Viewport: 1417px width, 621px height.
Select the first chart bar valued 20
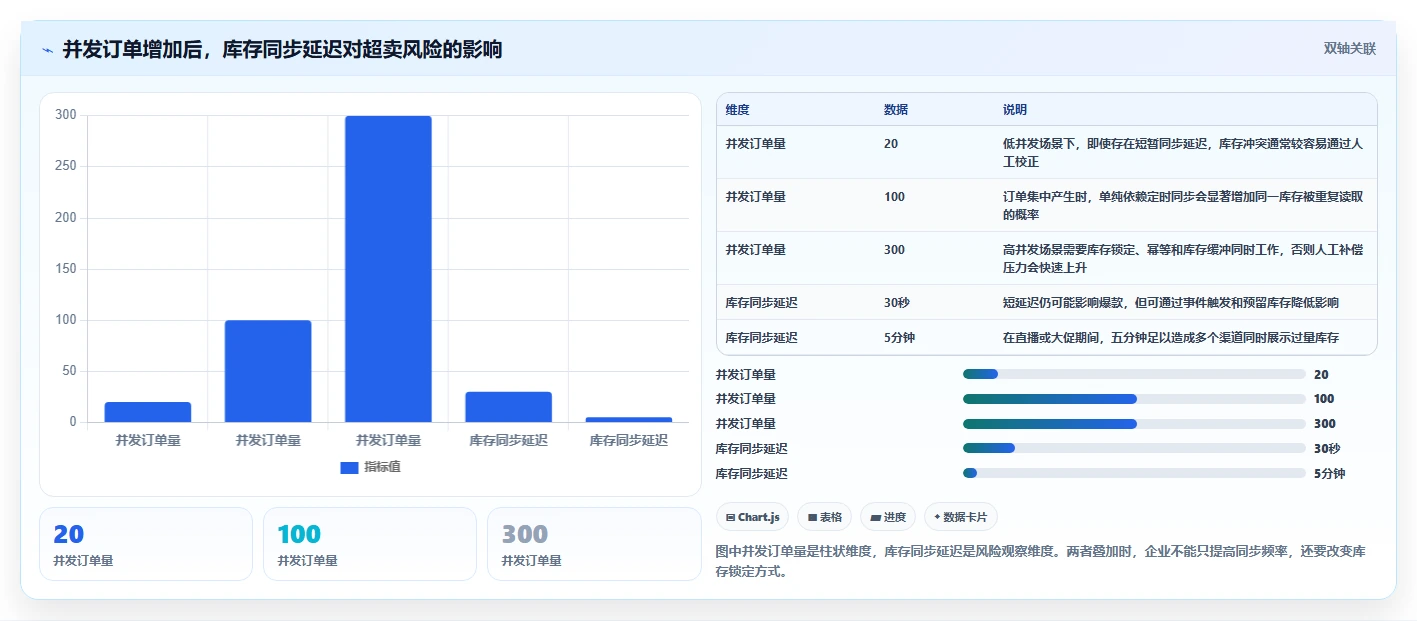click(148, 412)
